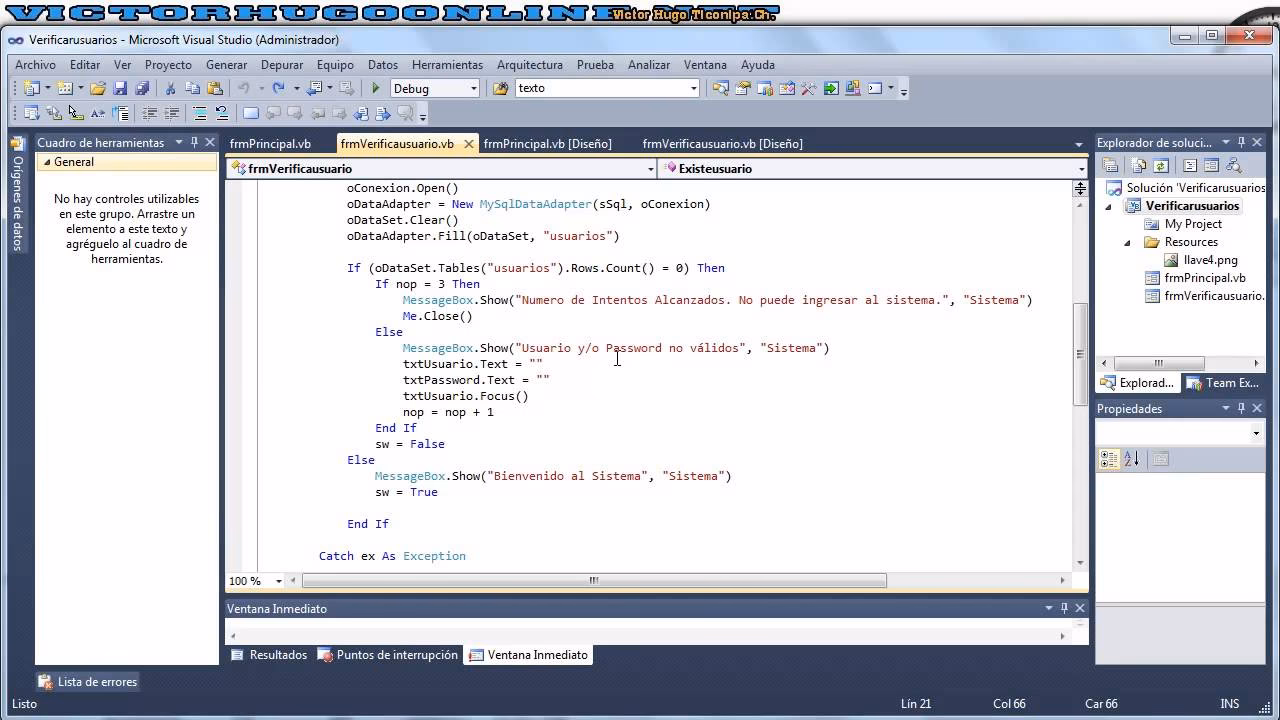
Task: Open the texto search combo box dropdown
Action: [x=693, y=88]
